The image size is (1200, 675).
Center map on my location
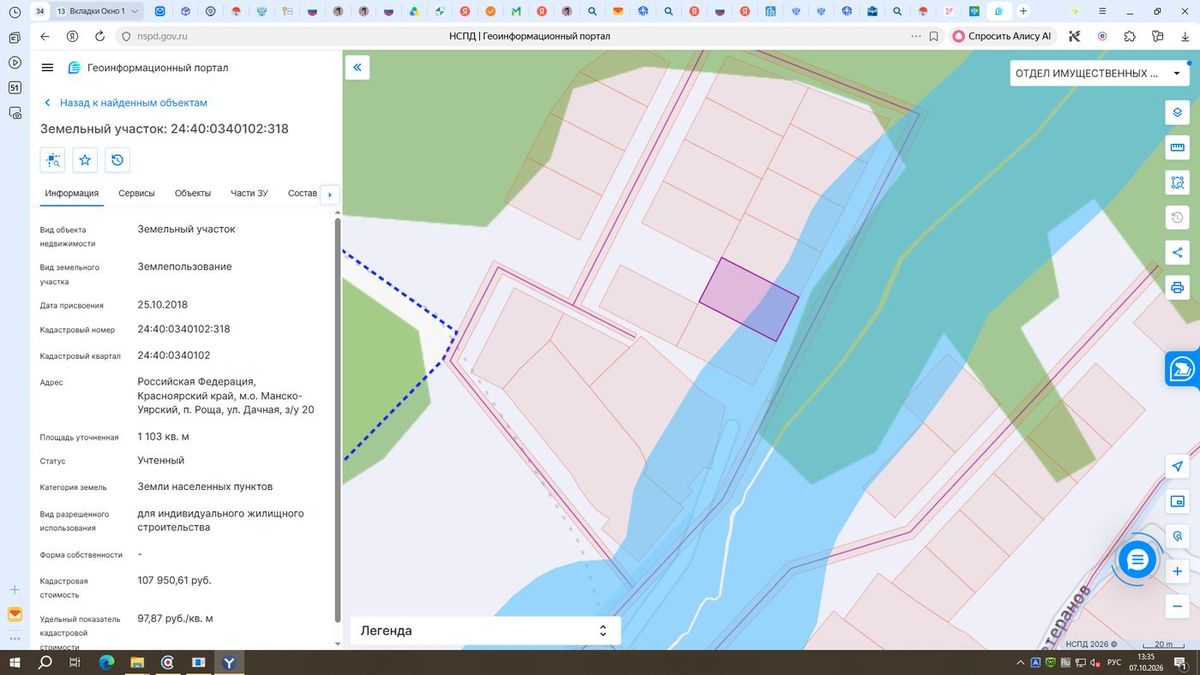[1177, 466]
